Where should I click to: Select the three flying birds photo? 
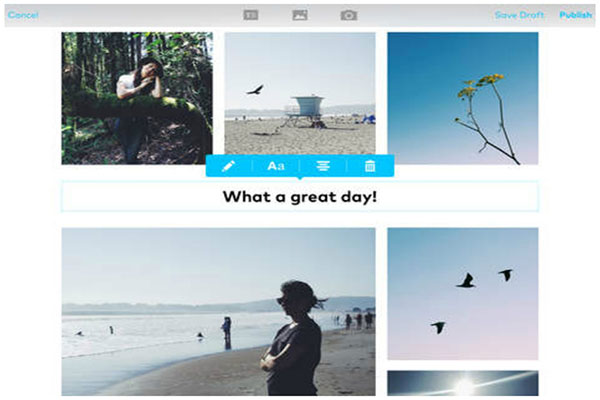(463, 294)
